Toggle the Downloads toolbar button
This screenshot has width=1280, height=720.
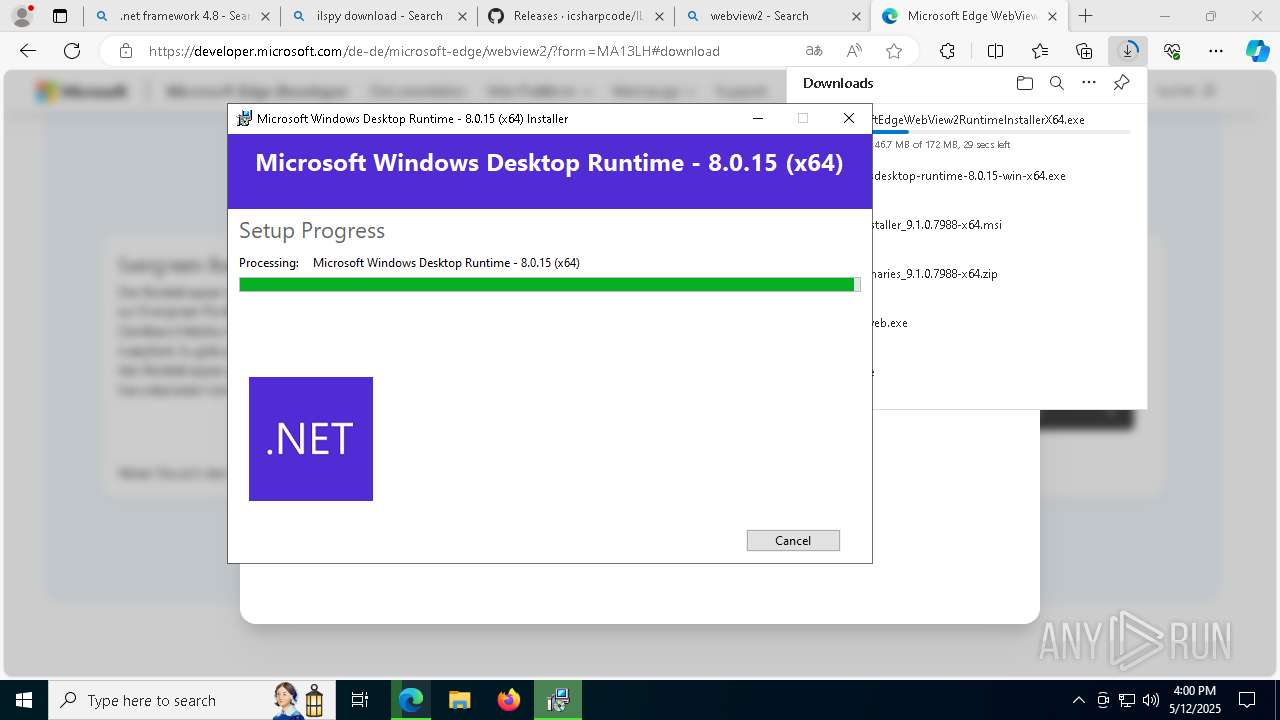1128,51
